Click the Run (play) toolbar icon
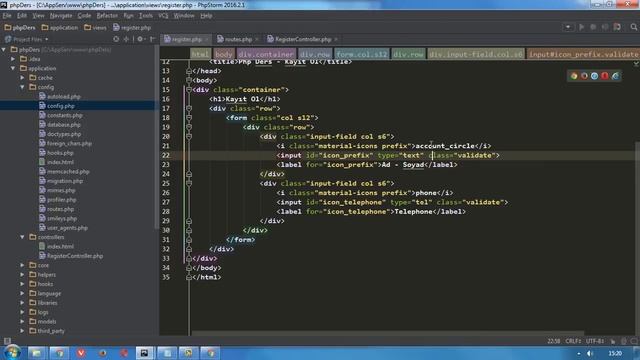 click(x=581, y=27)
